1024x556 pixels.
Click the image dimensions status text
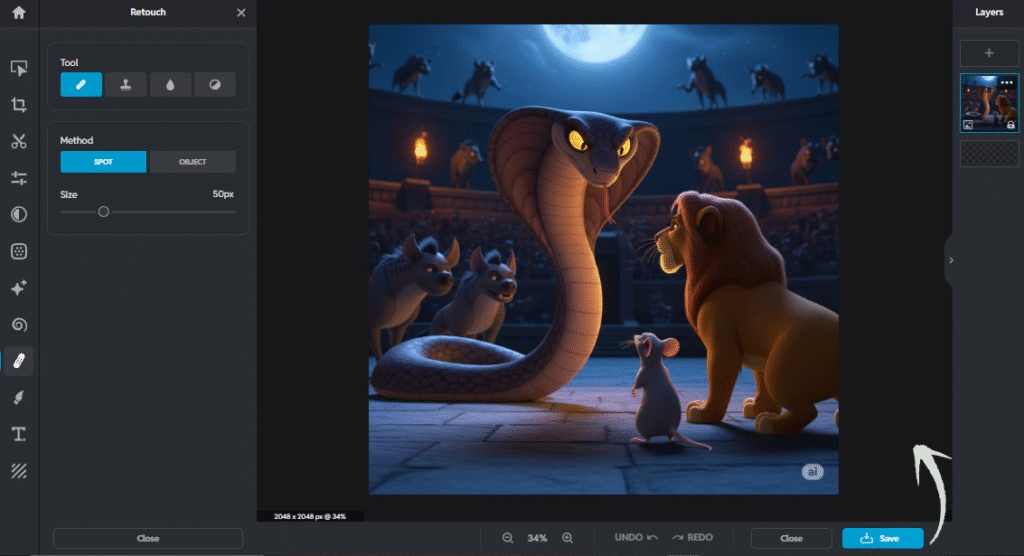coord(310,516)
